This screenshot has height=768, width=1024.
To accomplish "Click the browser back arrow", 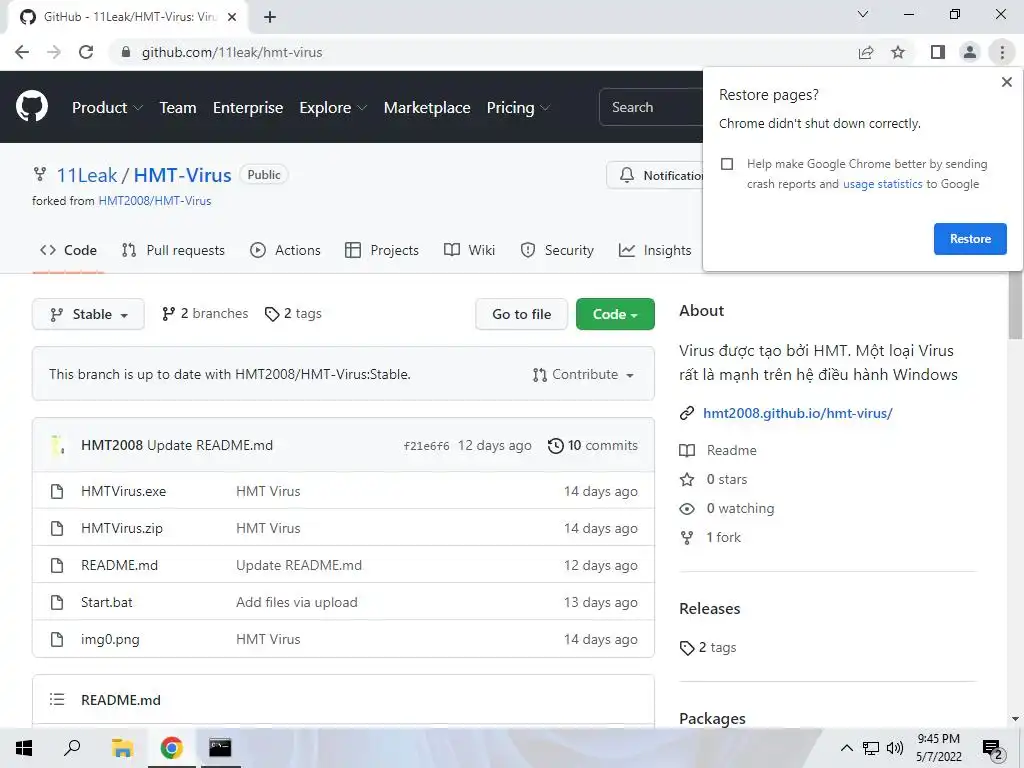I will click(x=22, y=52).
